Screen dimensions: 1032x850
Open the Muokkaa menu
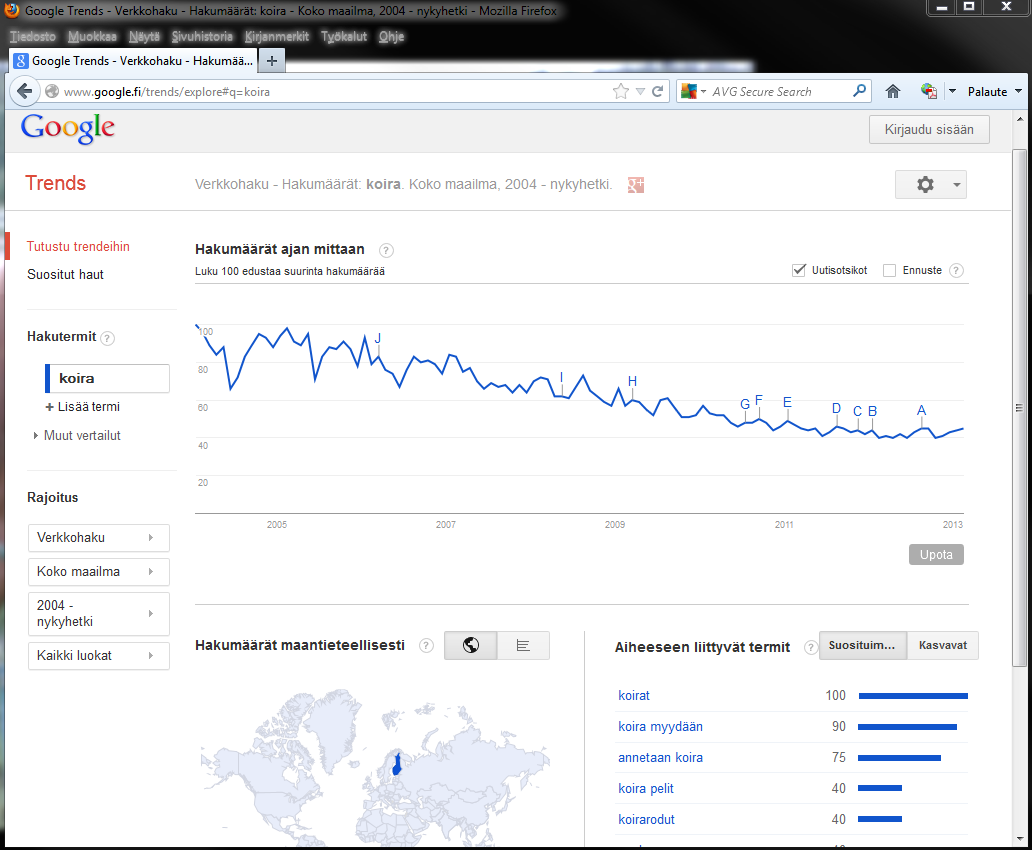[92, 36]
